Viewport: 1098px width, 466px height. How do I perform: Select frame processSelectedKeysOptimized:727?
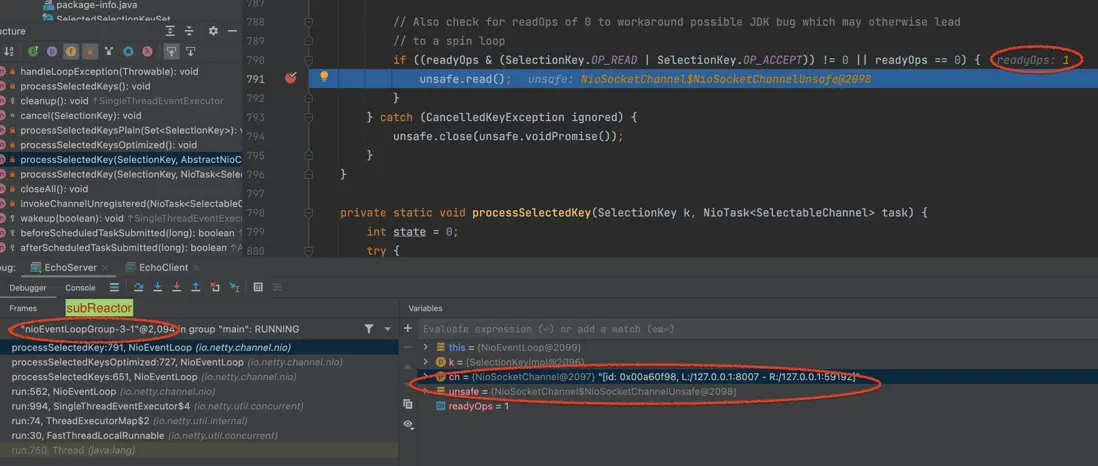coord(199,362)
